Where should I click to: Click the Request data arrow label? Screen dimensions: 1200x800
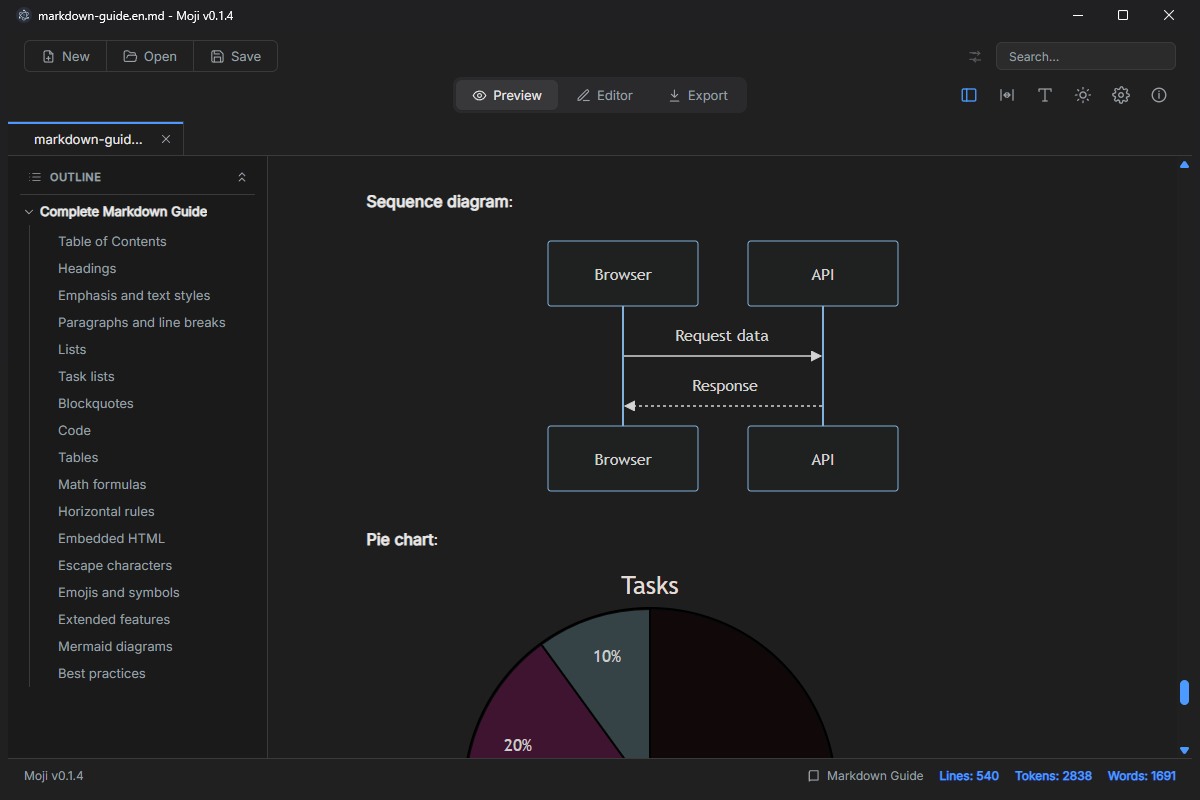722,336
